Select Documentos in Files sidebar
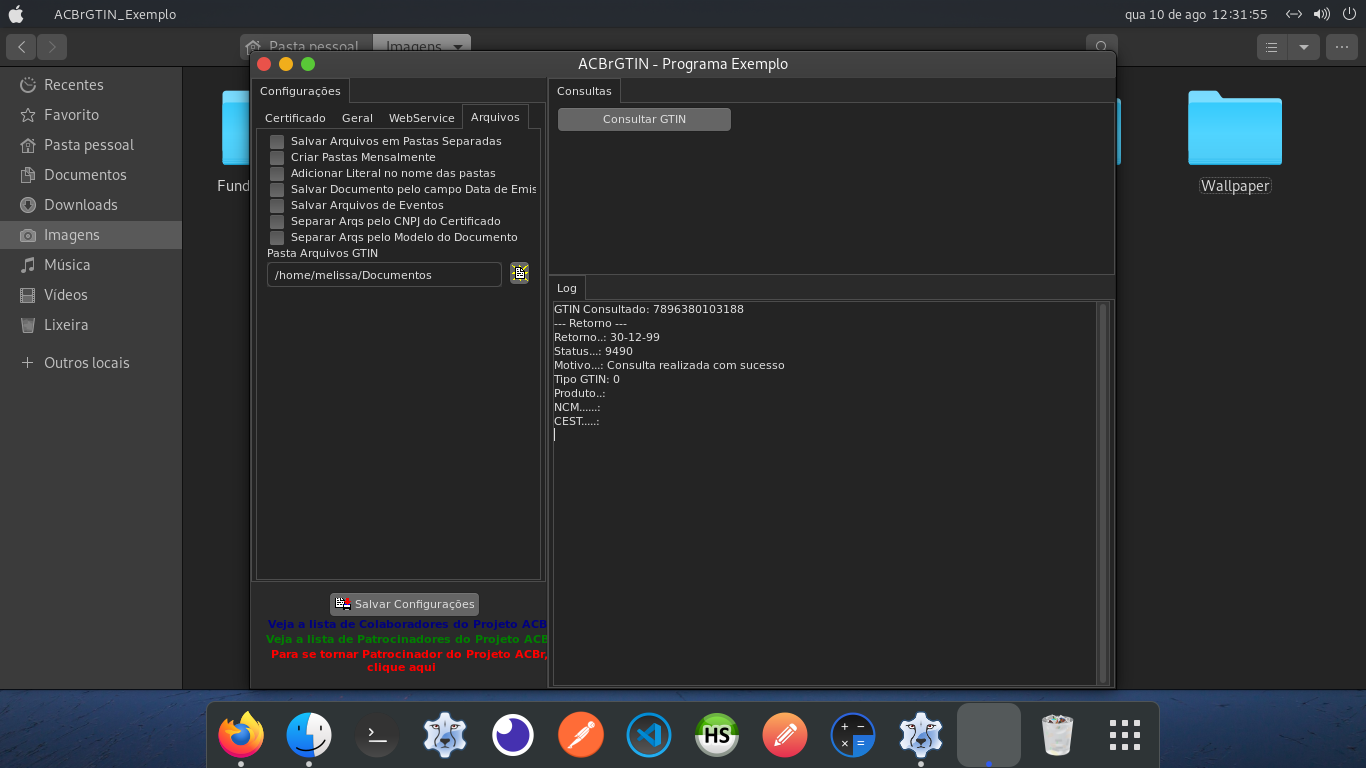This screenshot has width=1366, height=768. point(90,175)
